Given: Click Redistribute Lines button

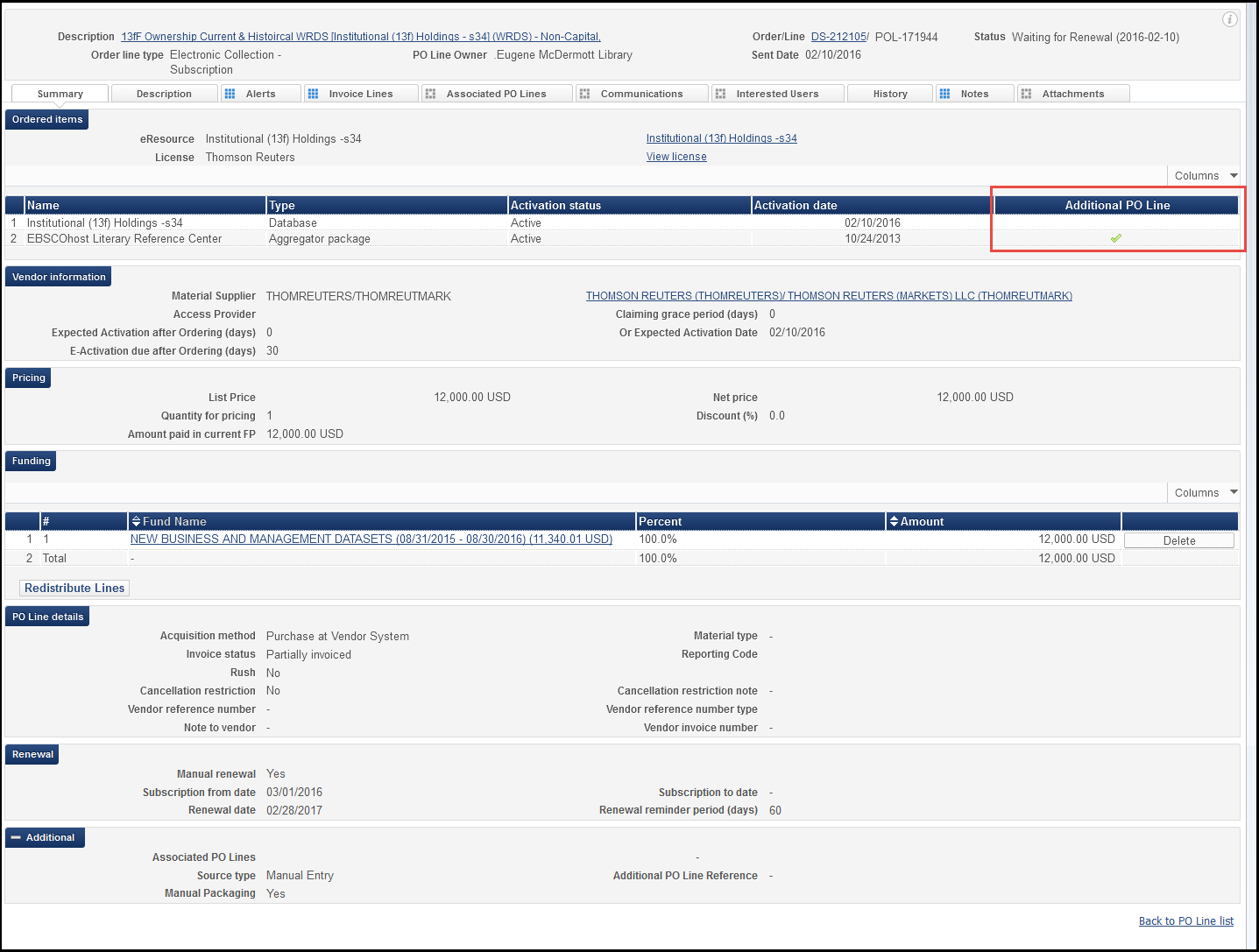Looking at the screenshot, I should click(74, 589).
